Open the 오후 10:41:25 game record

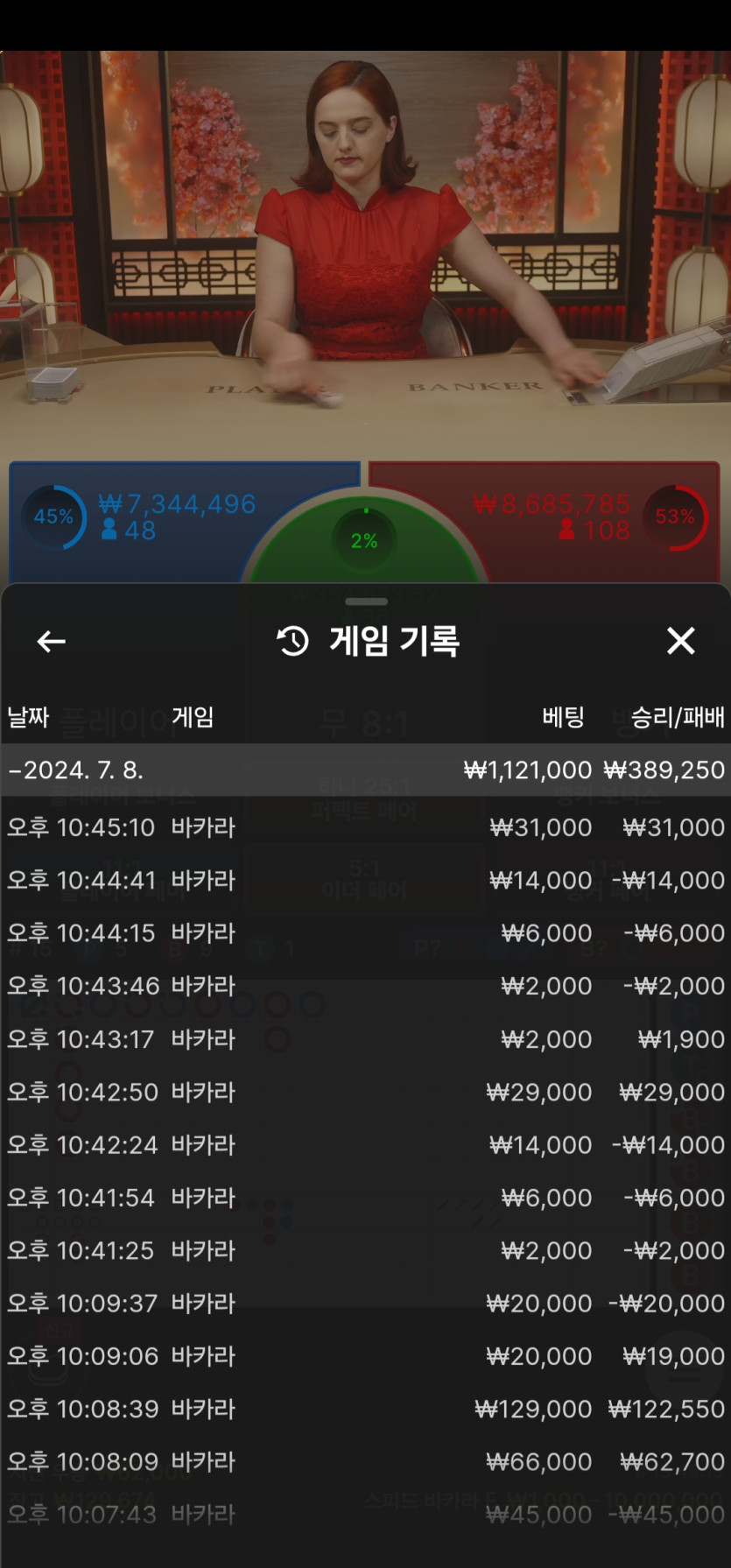pos(366,1250)
